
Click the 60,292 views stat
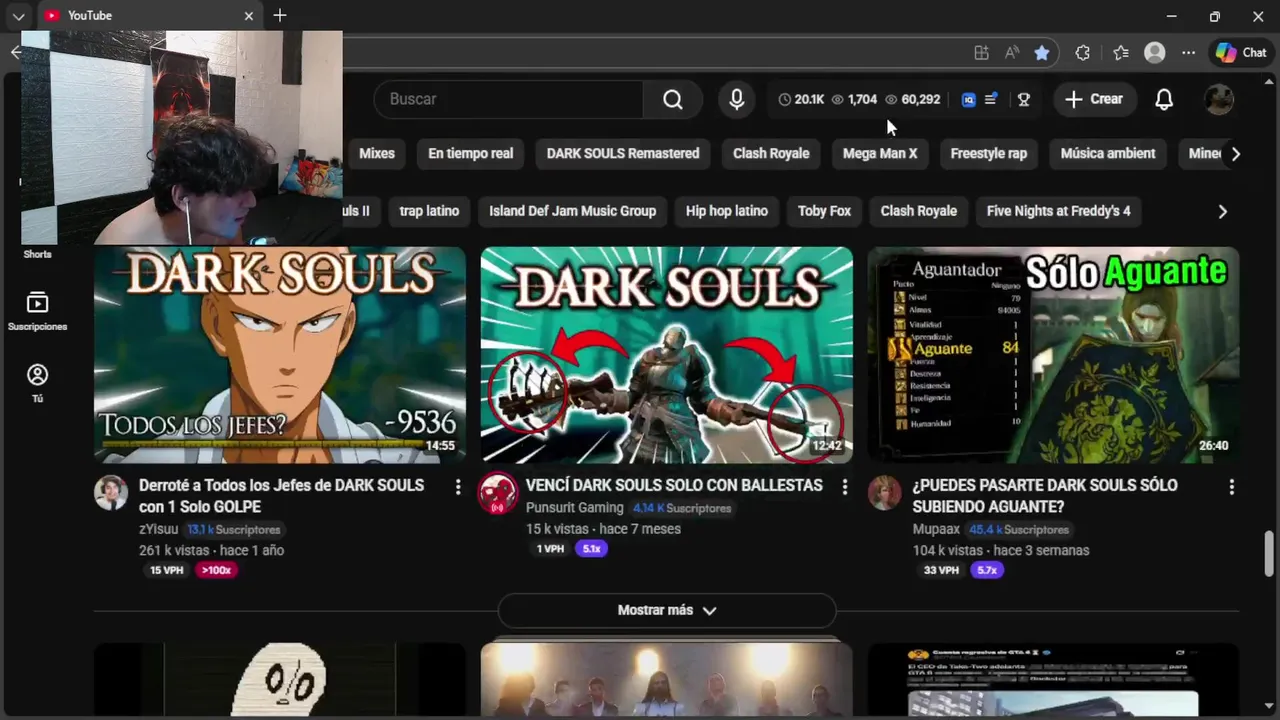point(913,99)
